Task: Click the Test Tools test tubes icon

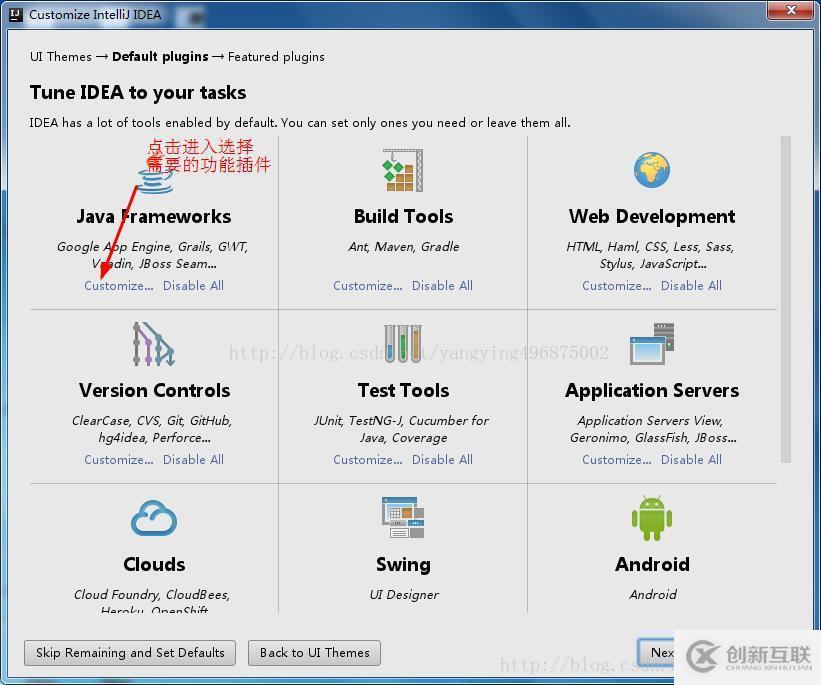Action: tap(403, 344)
